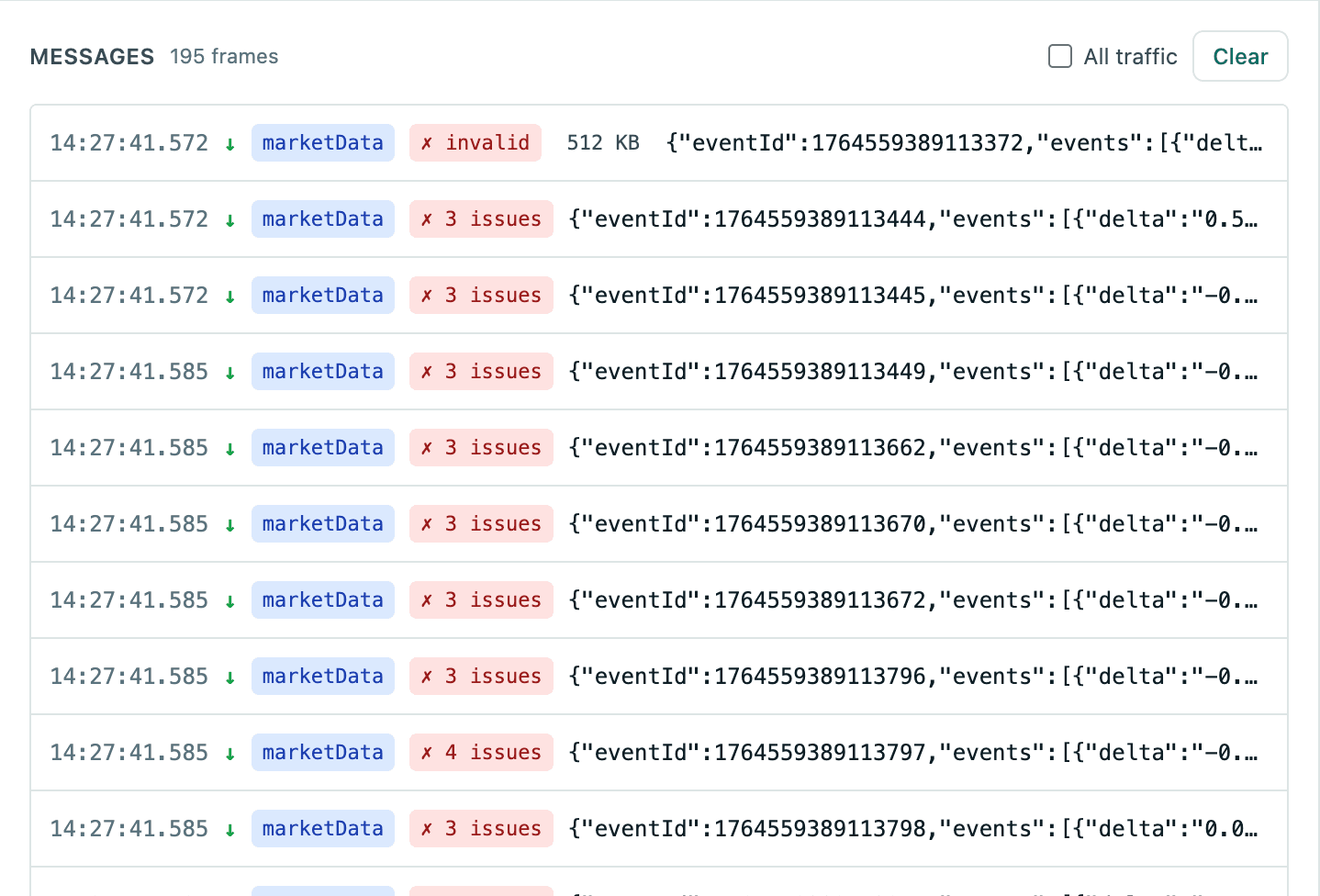Enable the All traffic checkbox

[x=1060, y=56]
